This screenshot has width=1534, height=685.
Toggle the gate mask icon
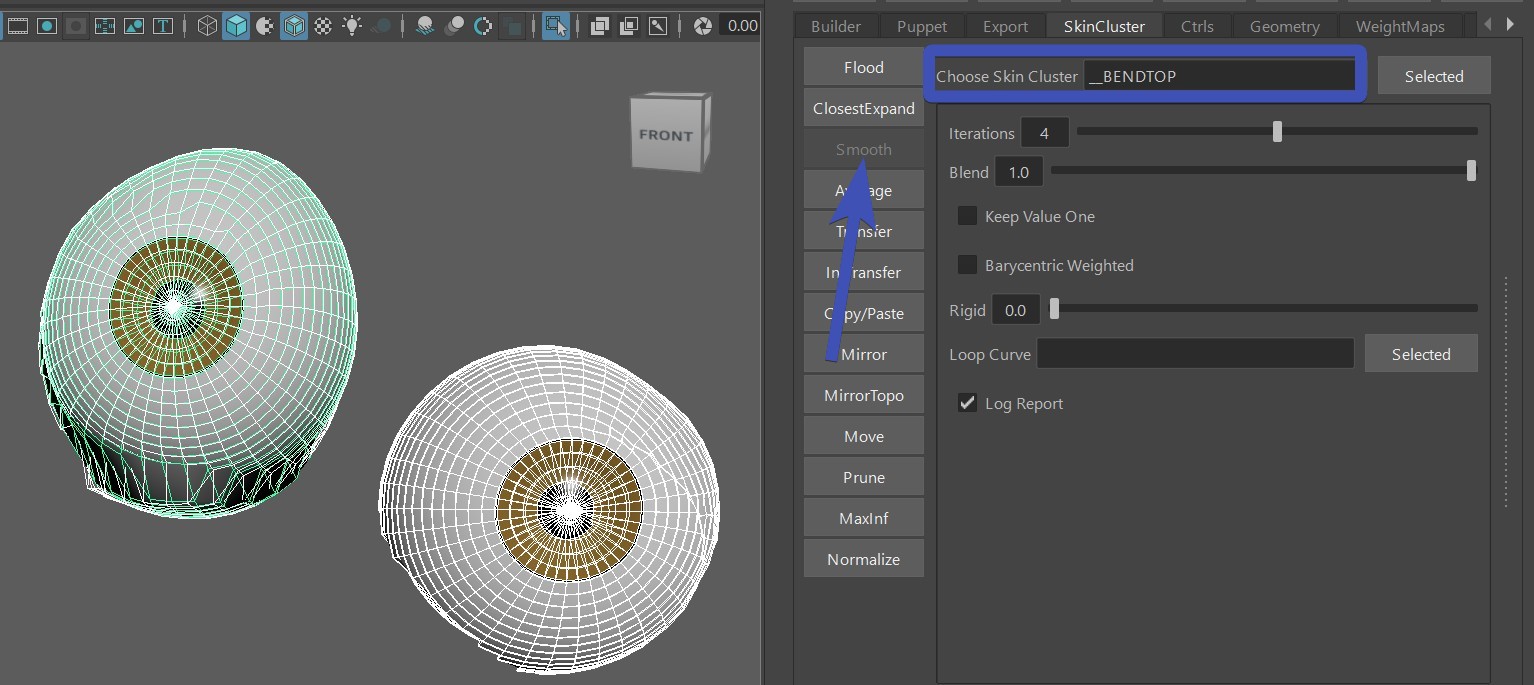[x=75, y=26]
